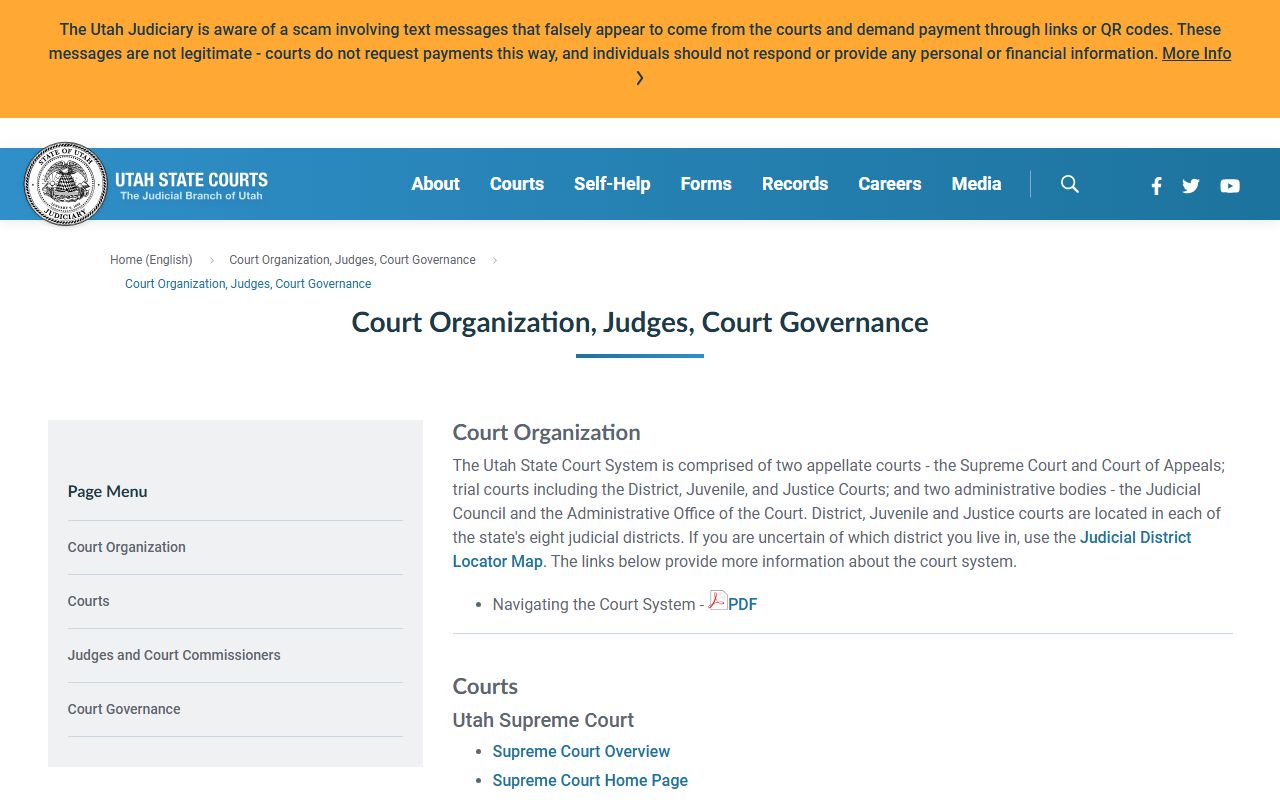Follow the More Info scam alert link
Image resolution: width=1280 pixels, height=800 pixels.
1197,54
